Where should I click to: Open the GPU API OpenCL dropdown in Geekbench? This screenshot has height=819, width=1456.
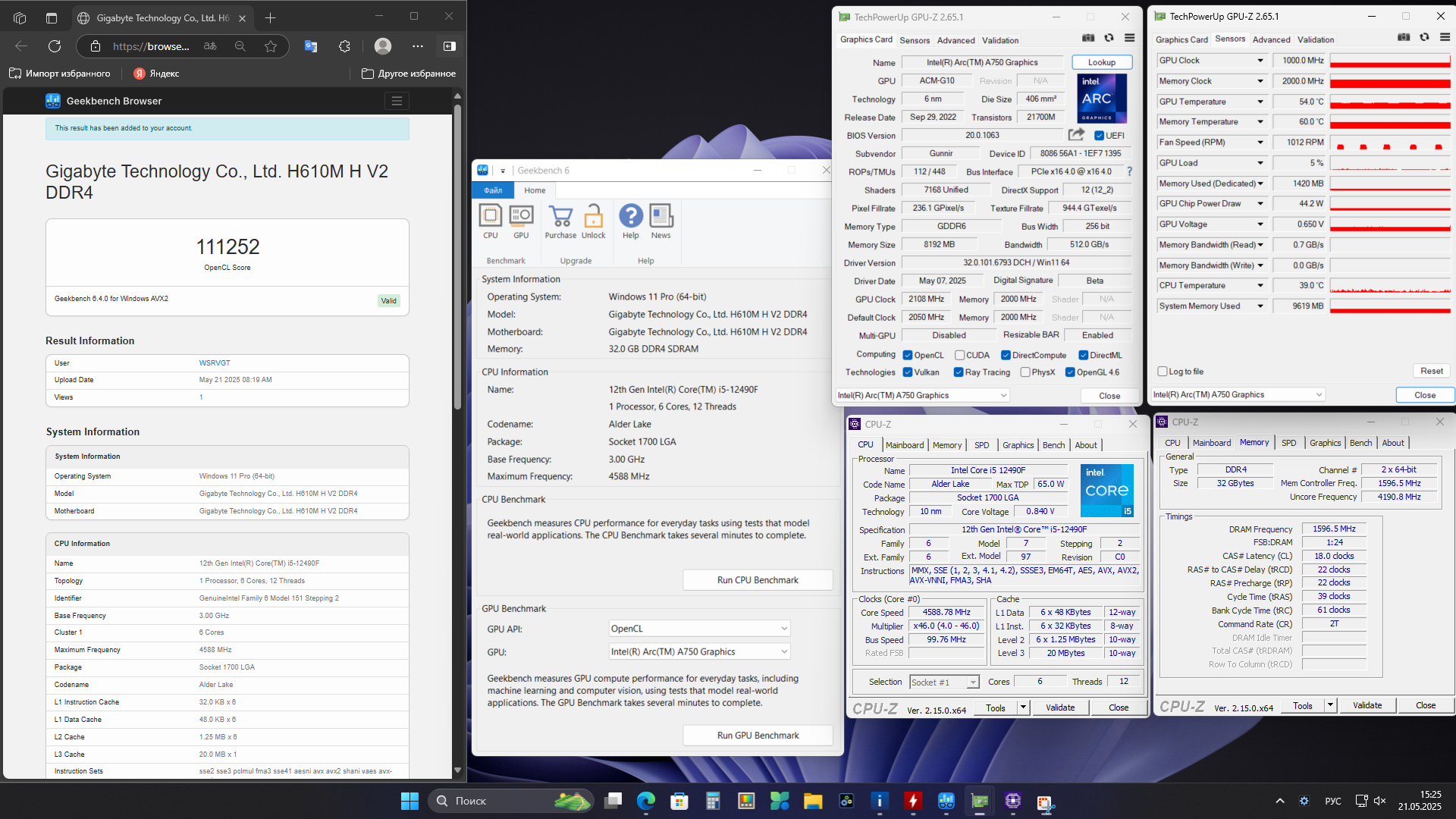point(700,629)
